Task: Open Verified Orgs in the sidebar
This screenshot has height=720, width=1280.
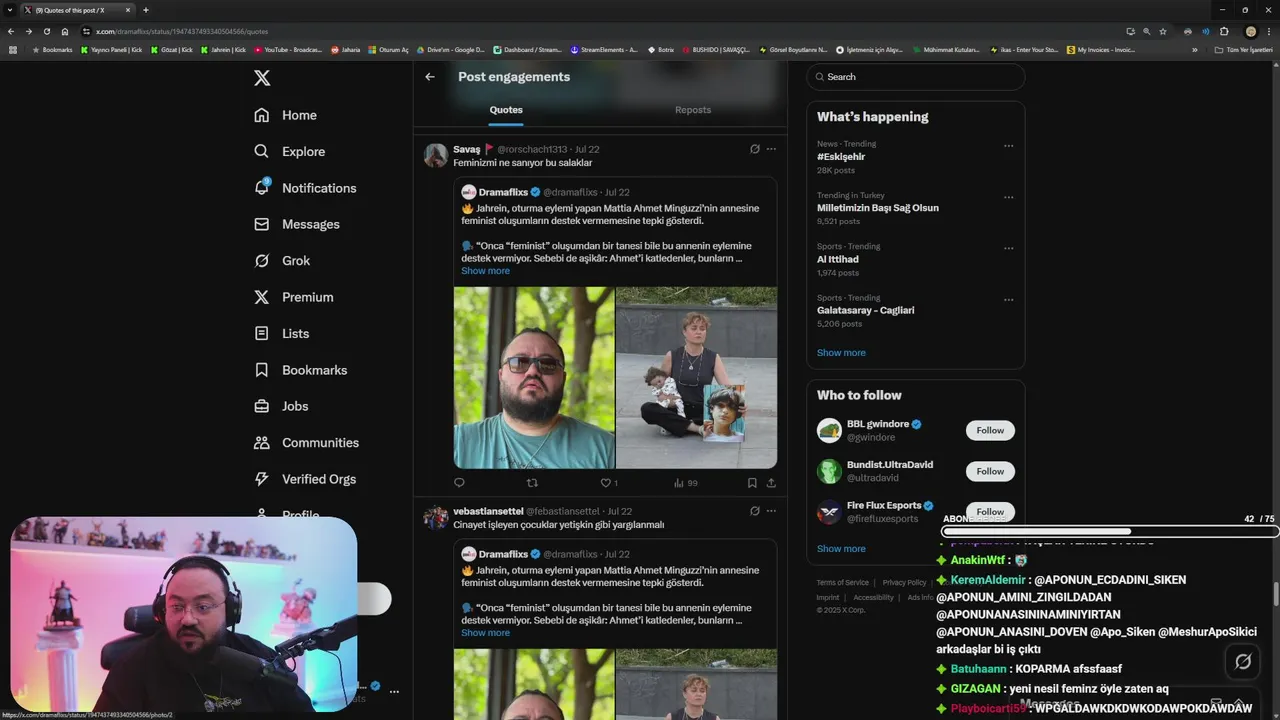Action: pos(305,479)
